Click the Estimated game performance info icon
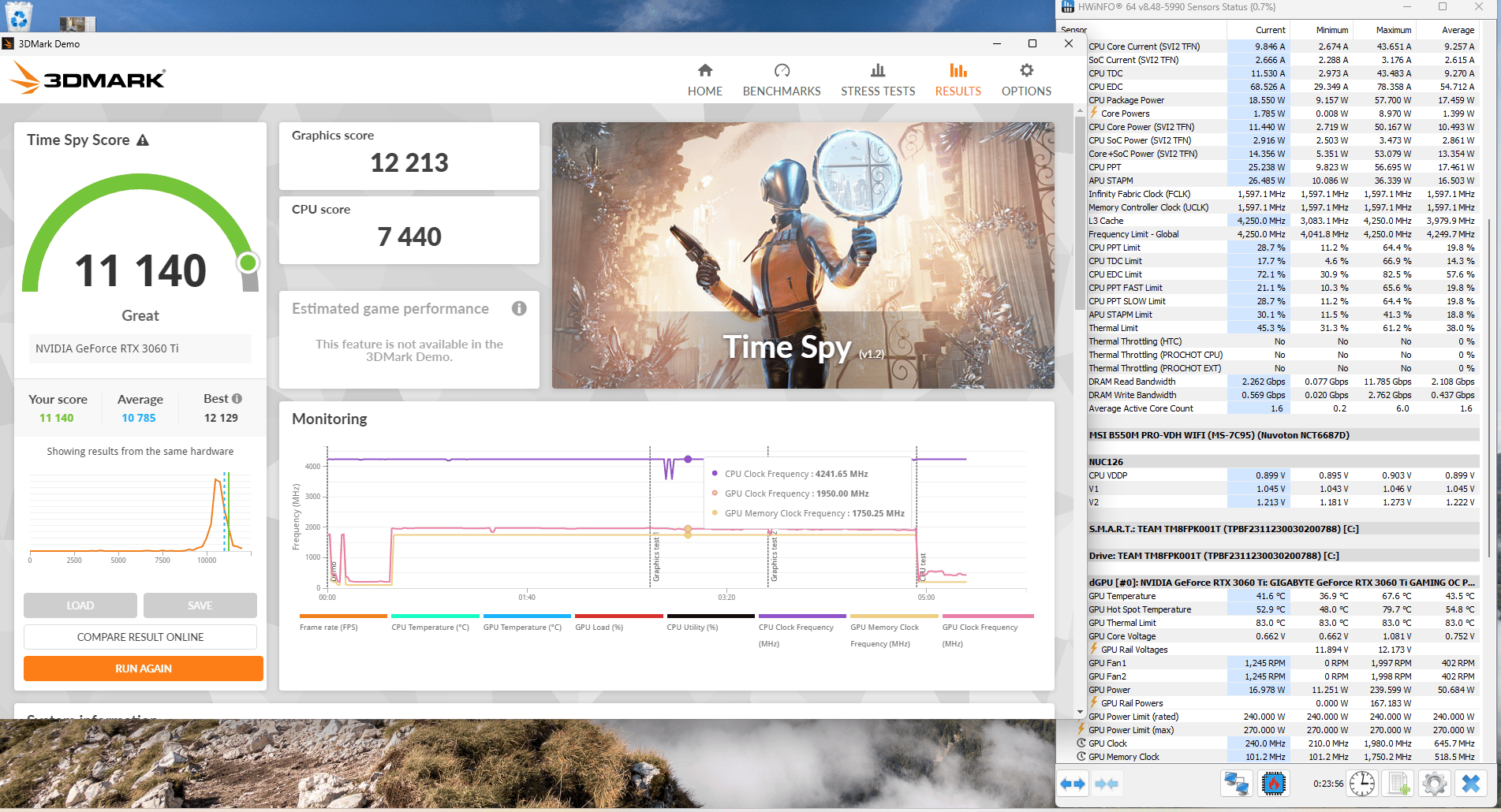 (519, 308)
